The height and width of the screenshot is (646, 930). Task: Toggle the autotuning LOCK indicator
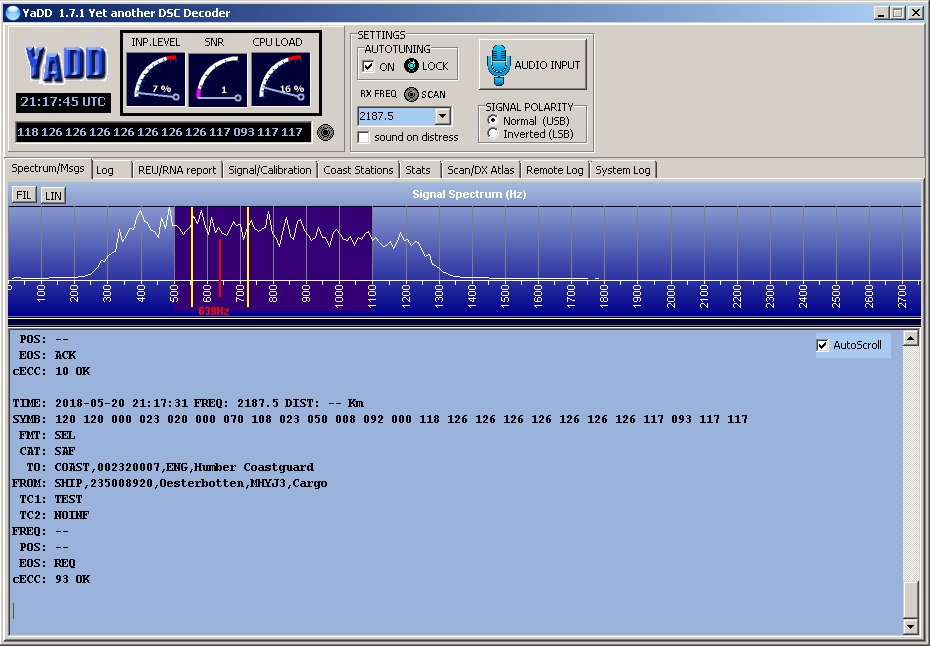[x=411, y=66]
